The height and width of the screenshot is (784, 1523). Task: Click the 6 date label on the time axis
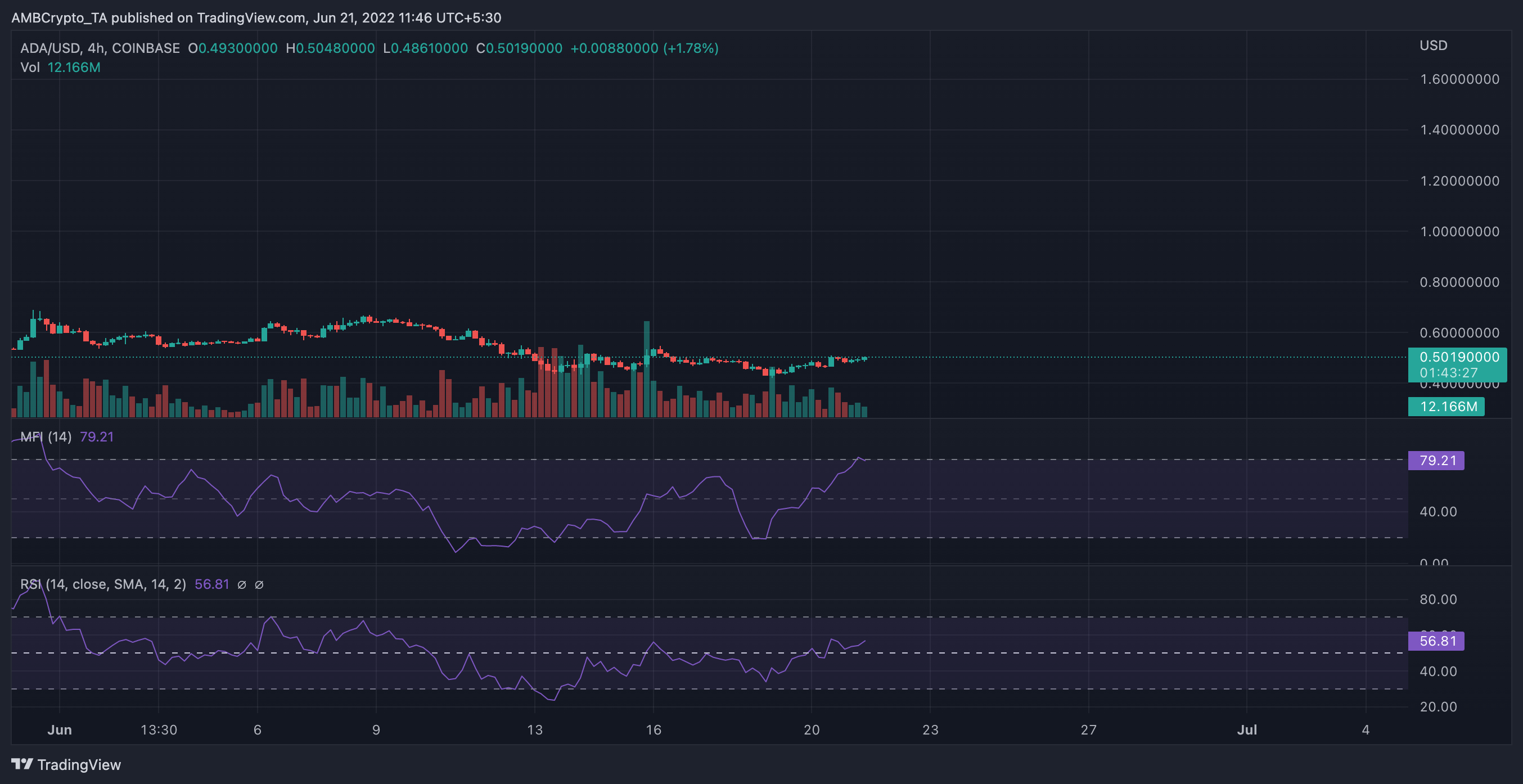(x=257, y=730)
